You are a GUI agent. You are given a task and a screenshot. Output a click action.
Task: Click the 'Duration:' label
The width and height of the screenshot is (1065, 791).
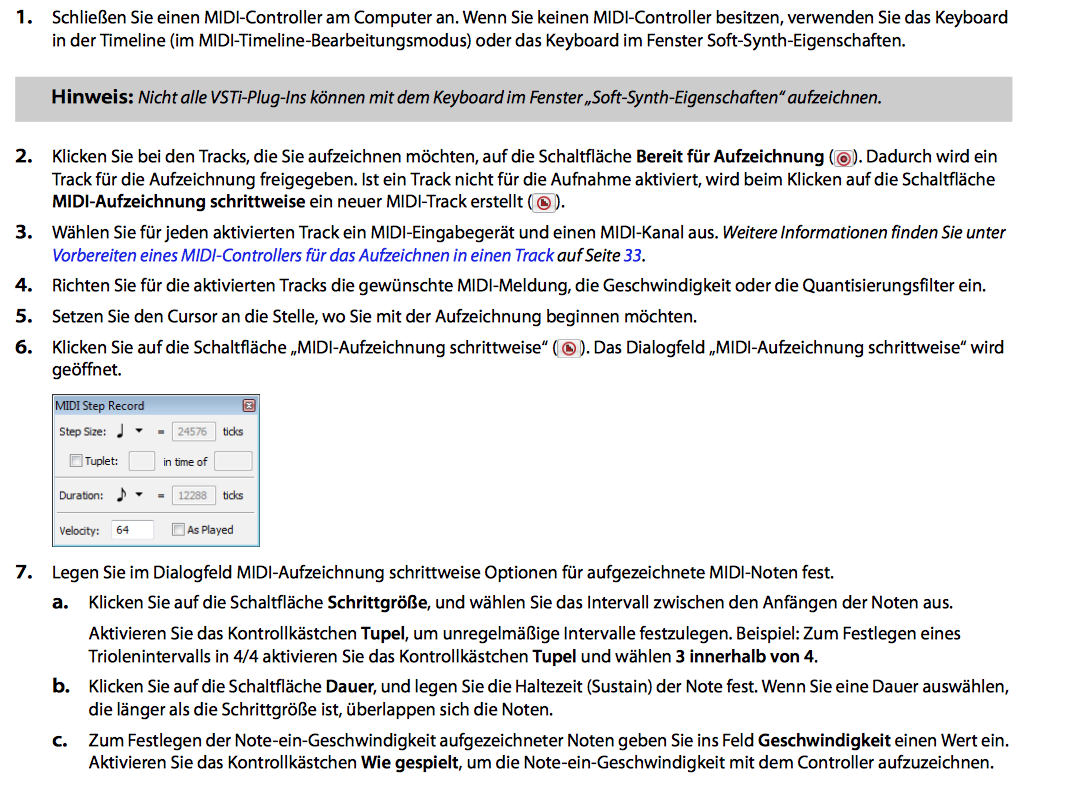tap(81, 495)
